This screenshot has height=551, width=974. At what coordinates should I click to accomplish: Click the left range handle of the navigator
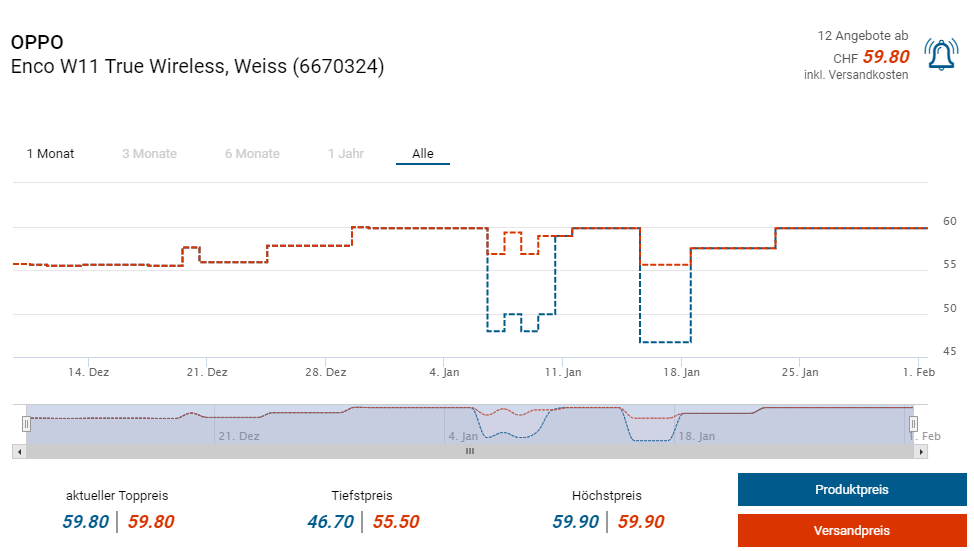(27, 424)
